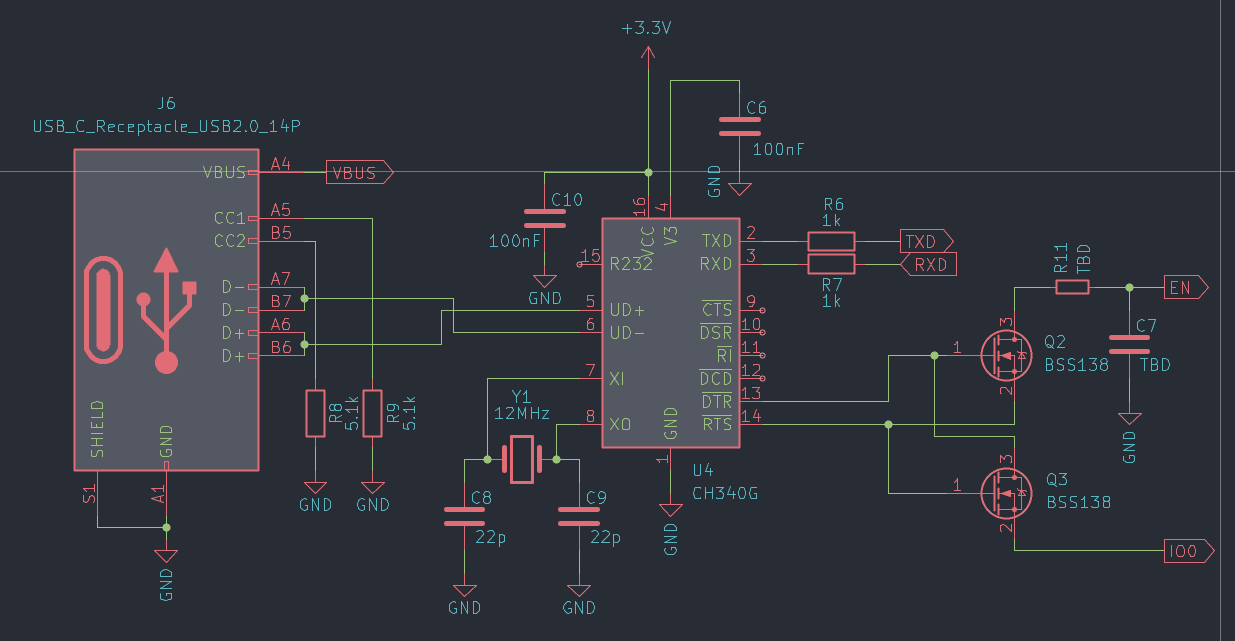This screenshot has height=641, width=1235.
Task: Select the R11 TBD resistor
Action: coord(1072,288)
